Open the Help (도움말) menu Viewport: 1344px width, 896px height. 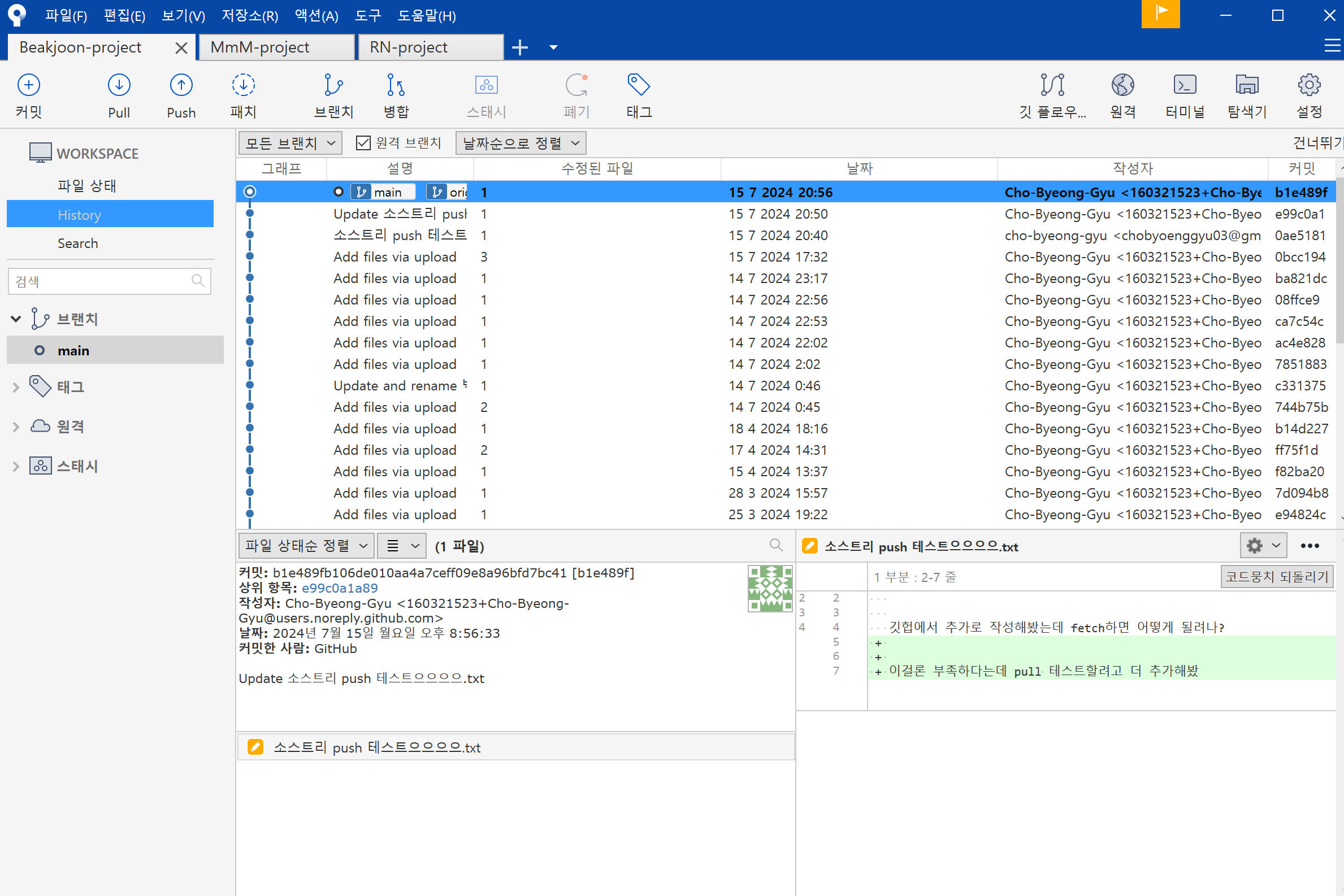tap(427, 15)
